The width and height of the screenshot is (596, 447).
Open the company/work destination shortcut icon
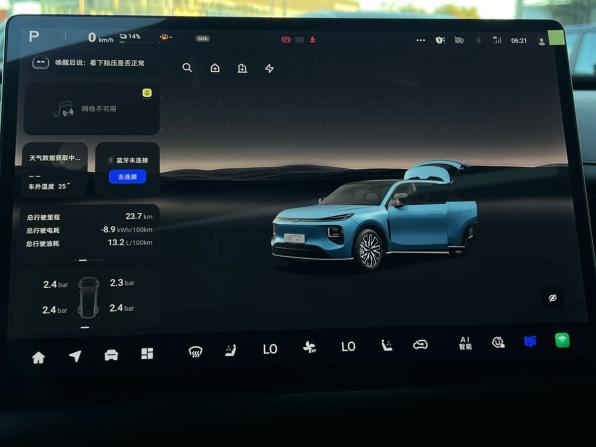point(242,68)
